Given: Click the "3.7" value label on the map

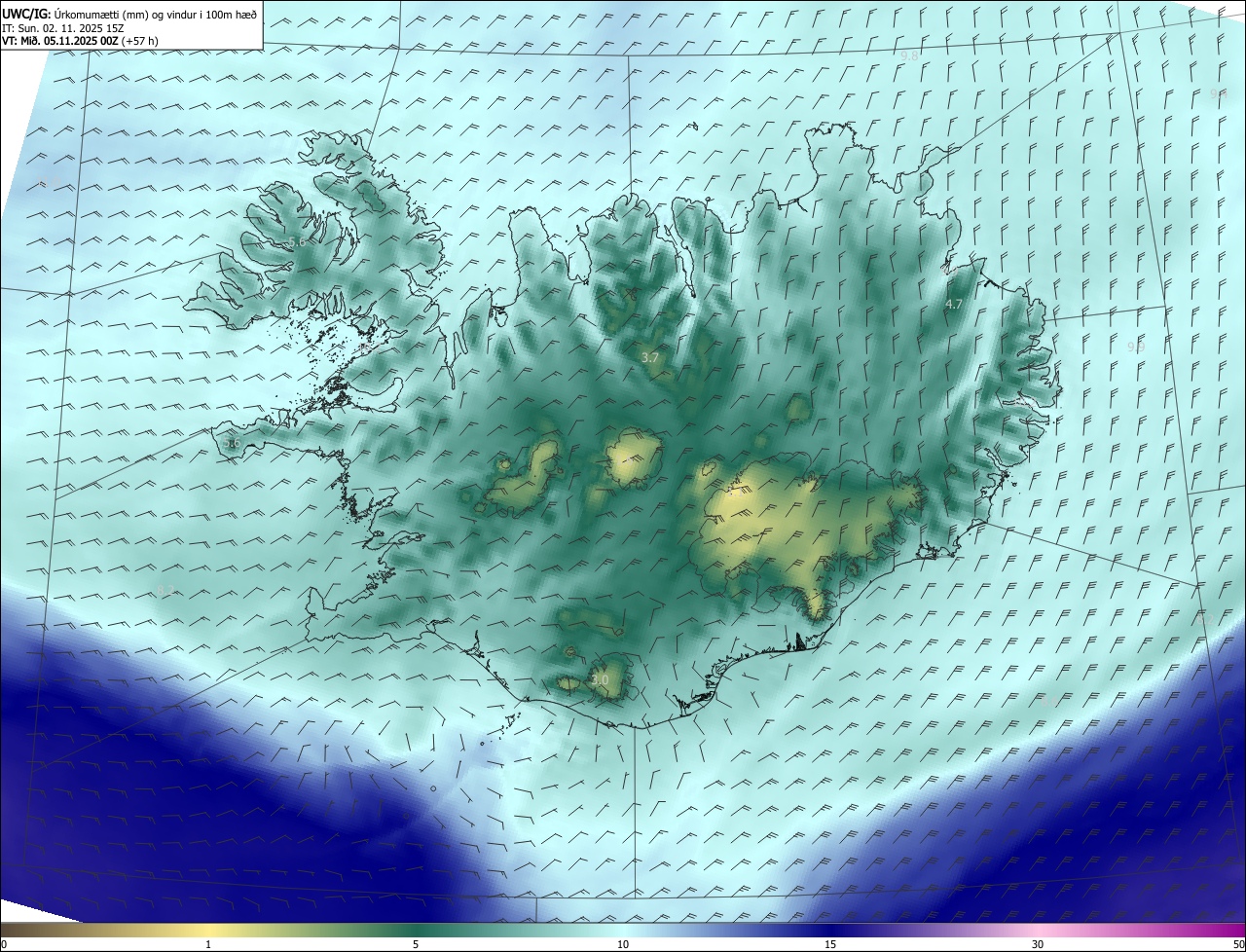Looking at the screenshot, I should tap(650, 358).
